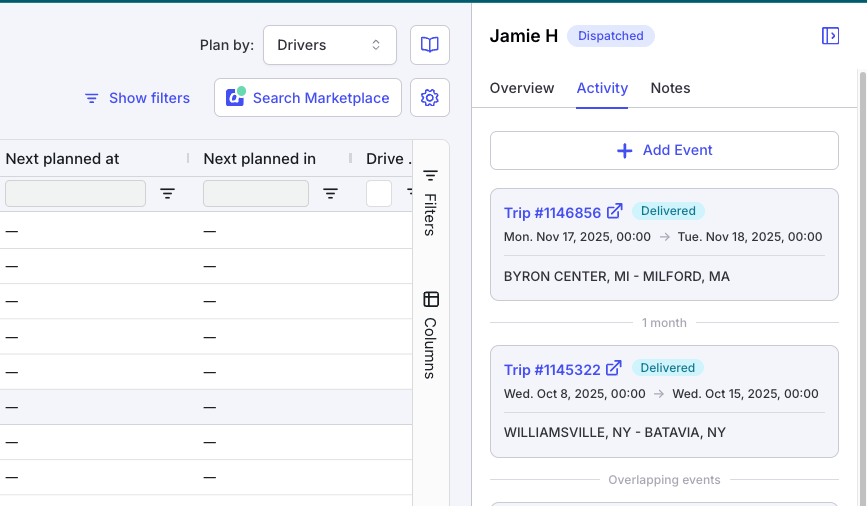Screen dimensions: 867x506
Task: Click the 1 month separator label
Action: click(x=664, y=323)
